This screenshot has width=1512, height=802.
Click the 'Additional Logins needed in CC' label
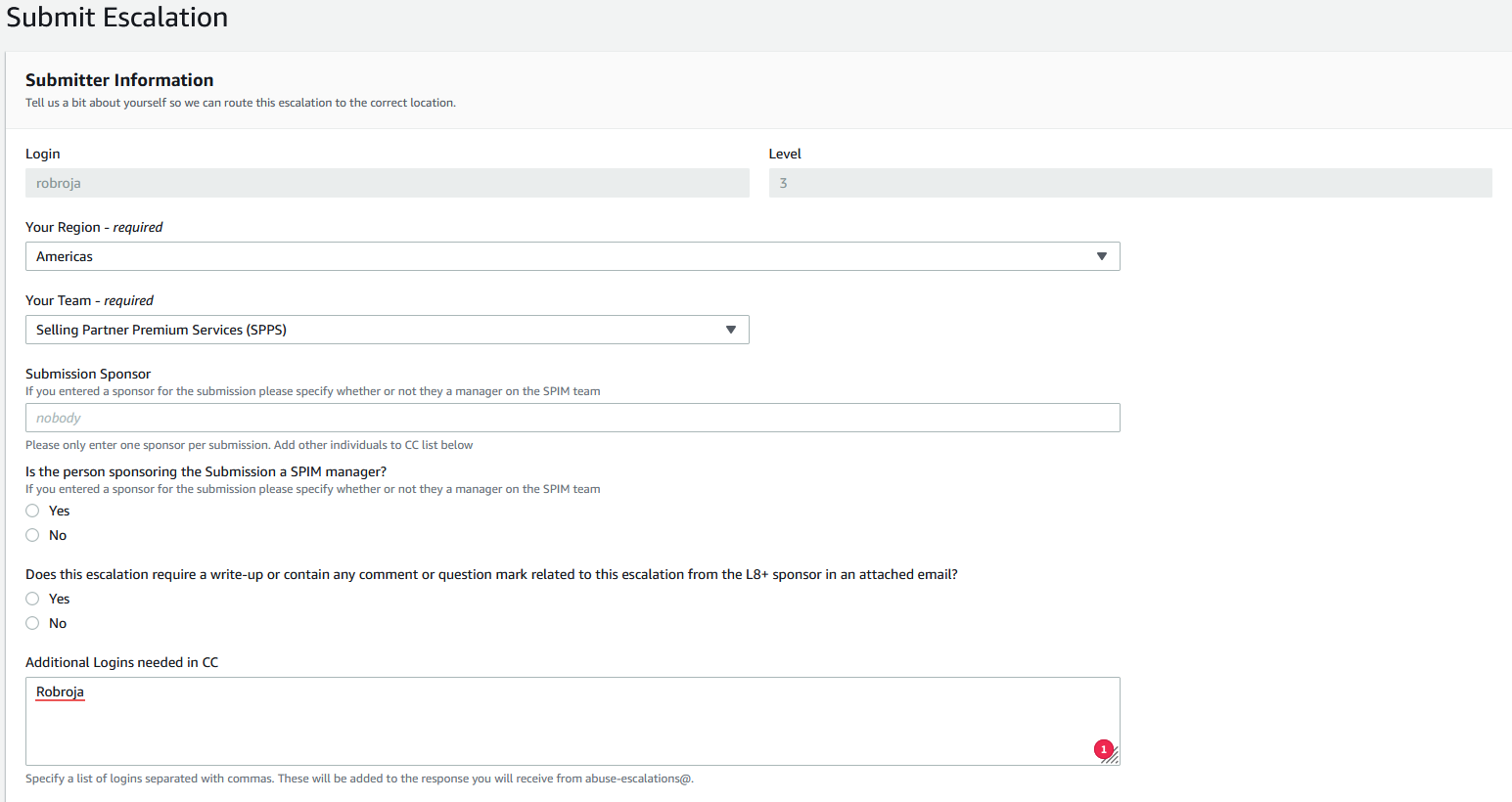pyautogui.click(x=121, y=662)
